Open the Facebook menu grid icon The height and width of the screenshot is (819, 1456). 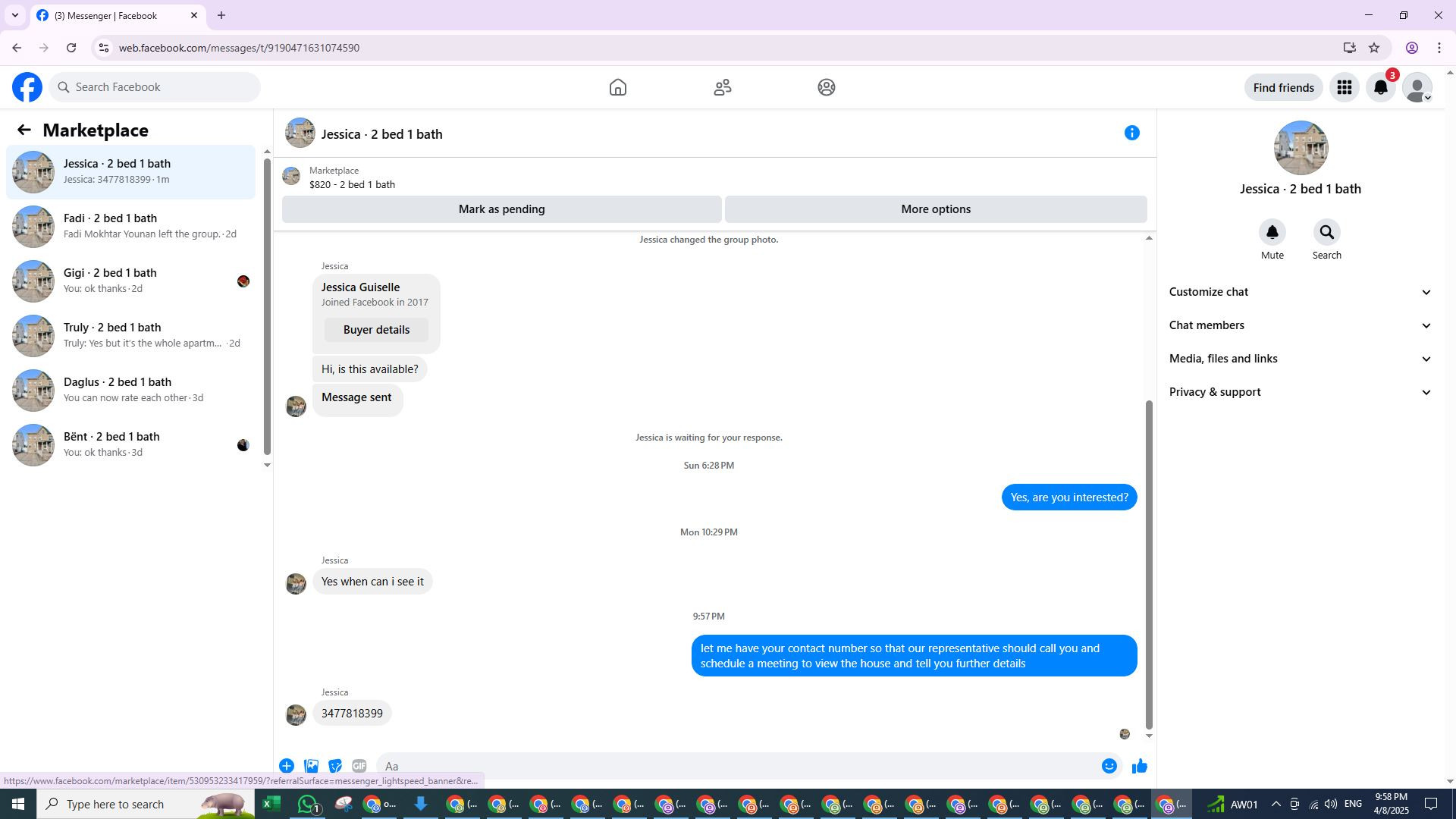point(1344,87)
